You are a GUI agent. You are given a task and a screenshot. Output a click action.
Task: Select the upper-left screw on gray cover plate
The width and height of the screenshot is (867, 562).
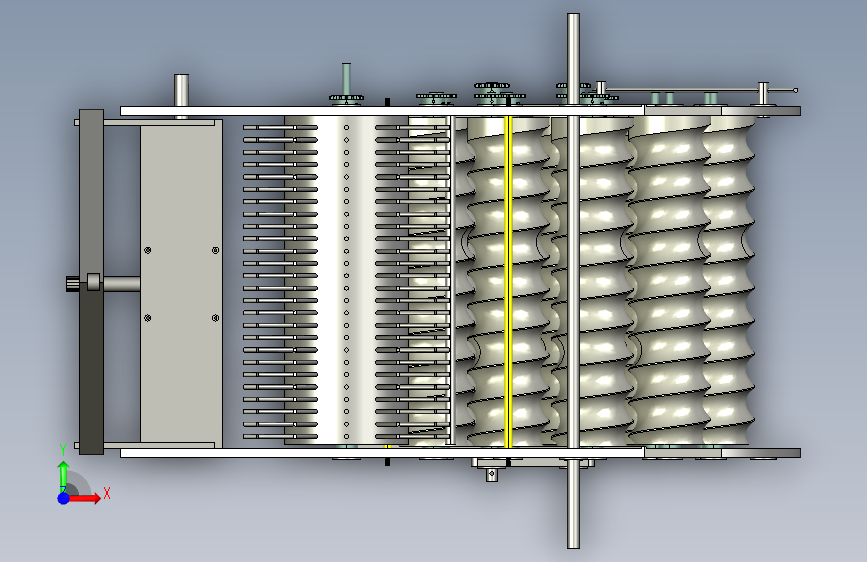pyautogui.click(x=148, y=251)
